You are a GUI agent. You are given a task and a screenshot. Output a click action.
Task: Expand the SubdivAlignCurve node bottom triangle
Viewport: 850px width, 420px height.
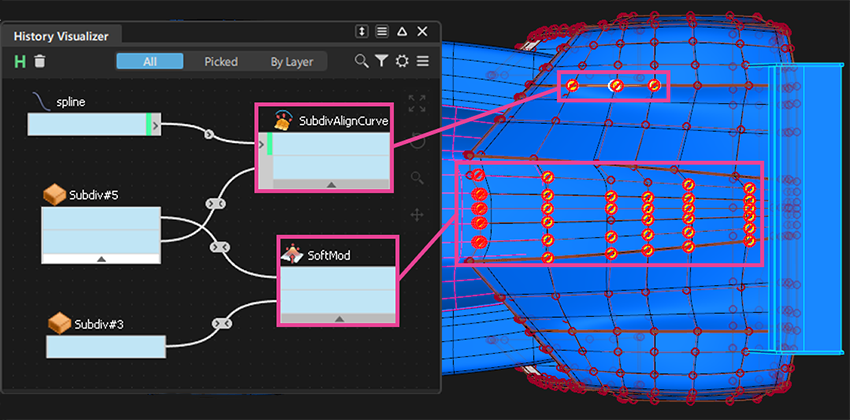331,184
